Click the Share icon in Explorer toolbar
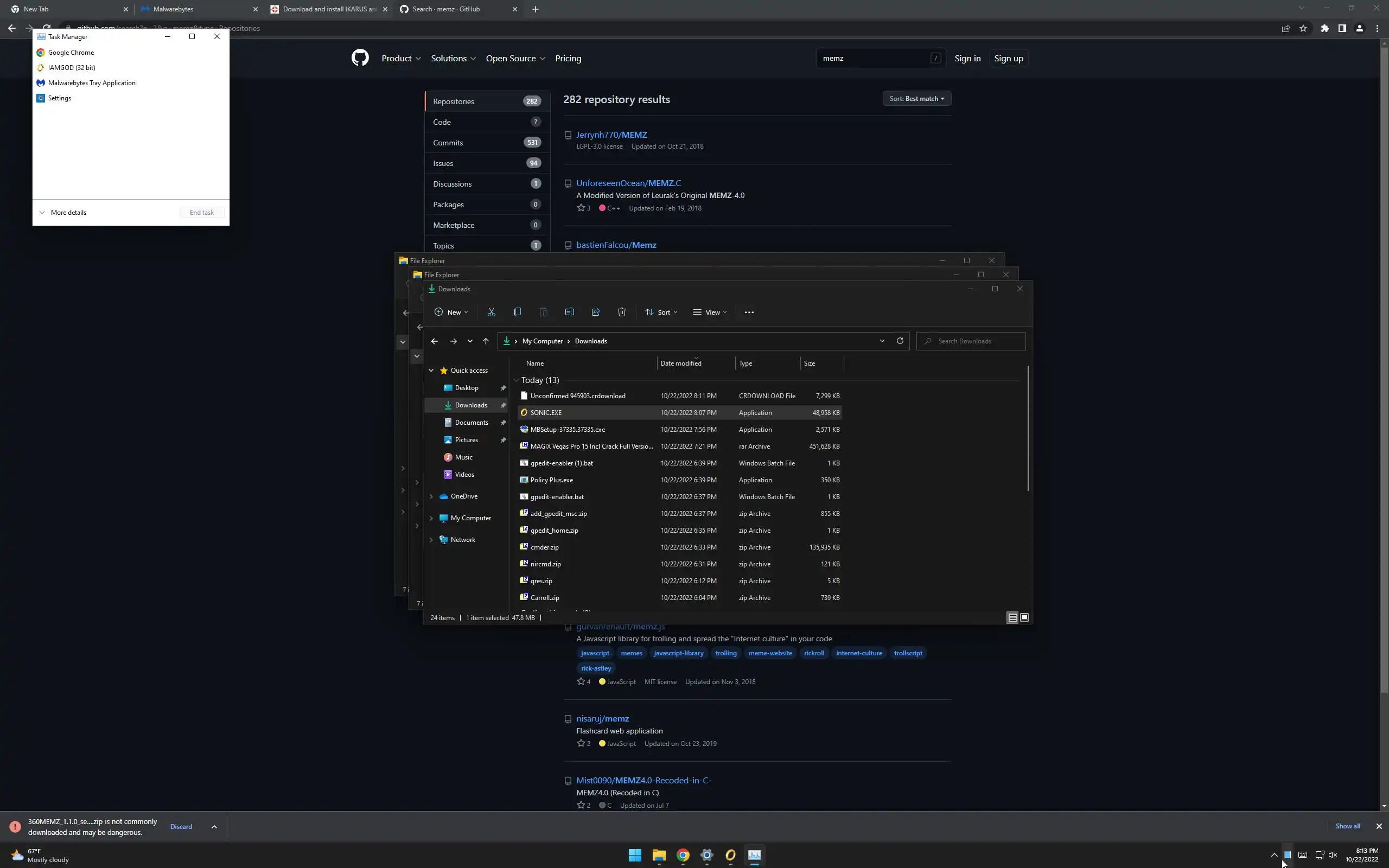 click(x=595, y=312)
